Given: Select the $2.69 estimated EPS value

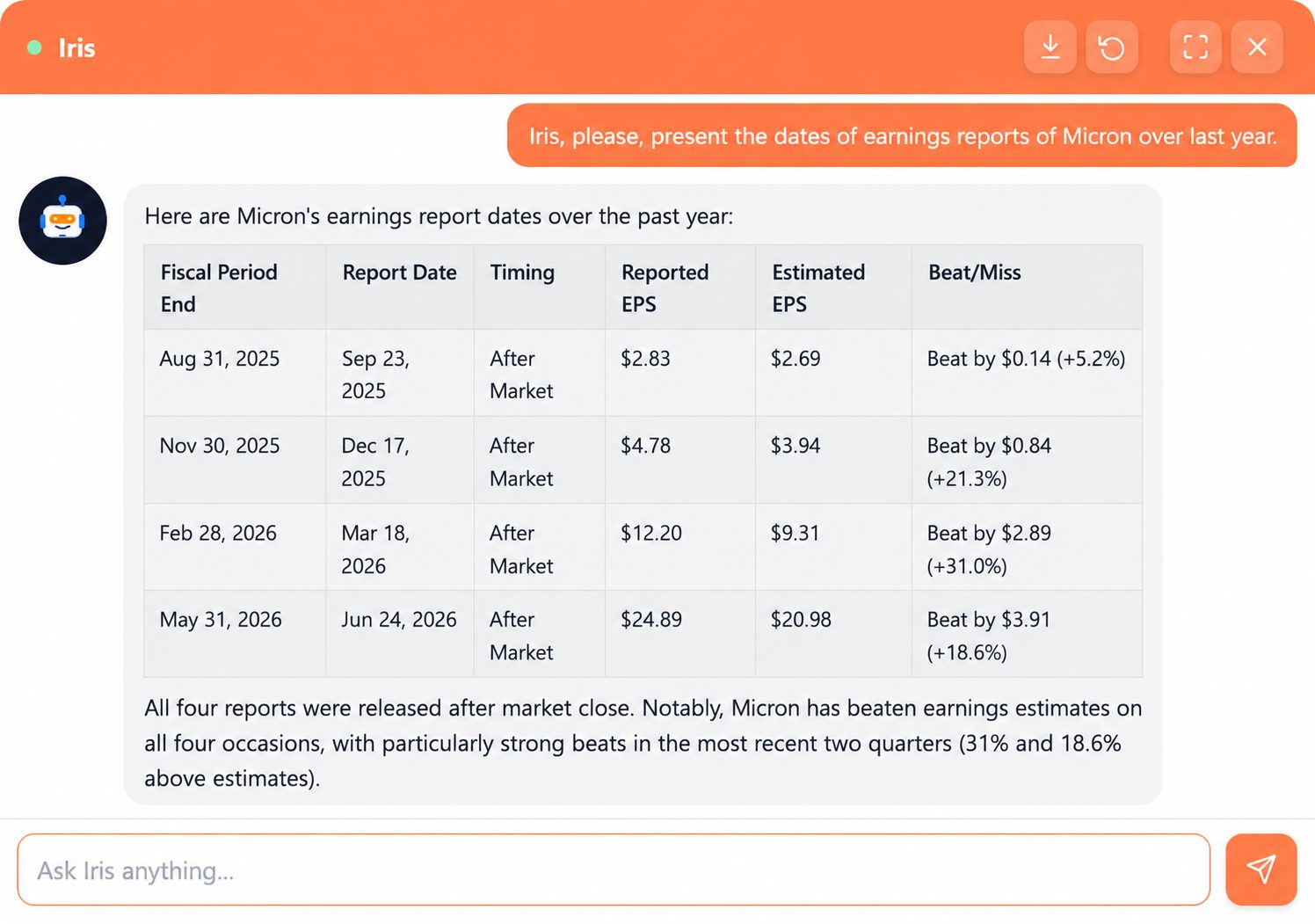Looking at the screenshot, I should click(x=833, y=373).
